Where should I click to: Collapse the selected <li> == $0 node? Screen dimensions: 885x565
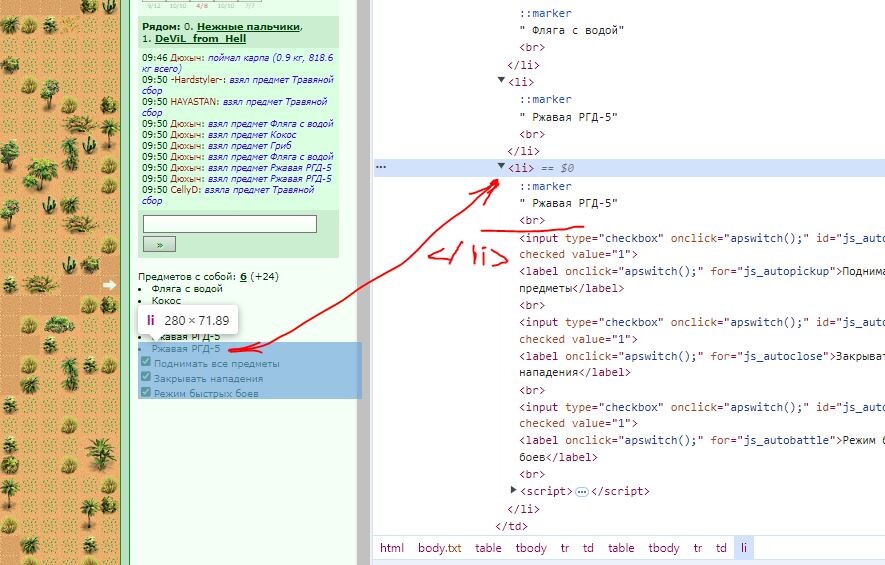point(501,167)
